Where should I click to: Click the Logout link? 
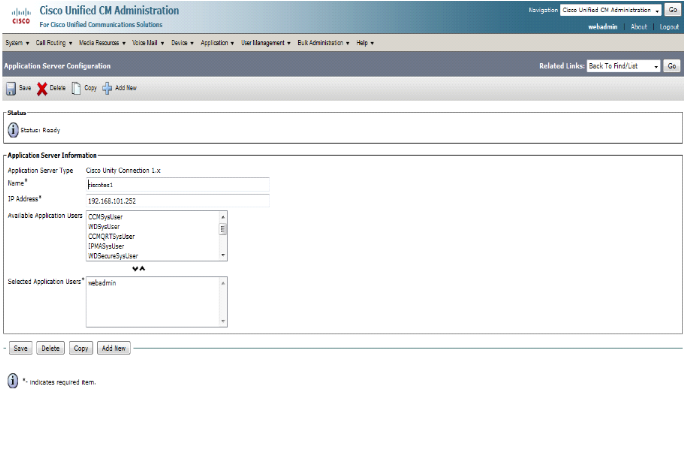[669, 27]
